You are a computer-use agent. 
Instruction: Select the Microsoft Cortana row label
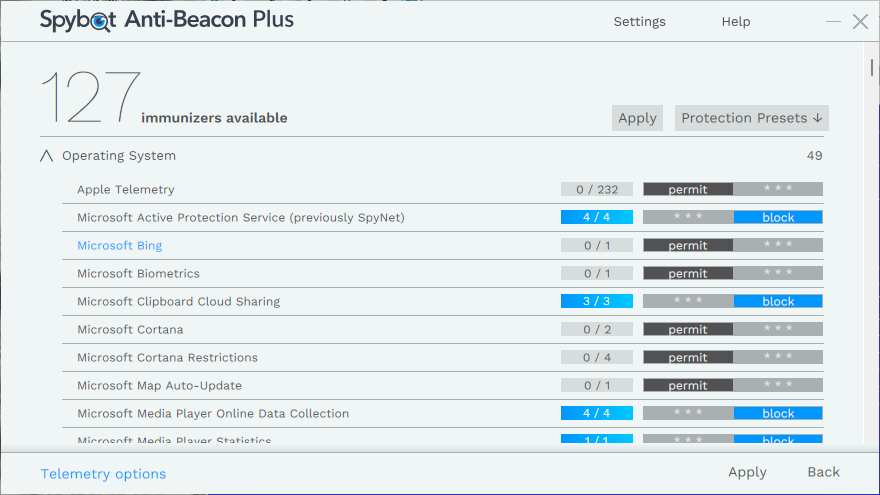coord(130,329)
